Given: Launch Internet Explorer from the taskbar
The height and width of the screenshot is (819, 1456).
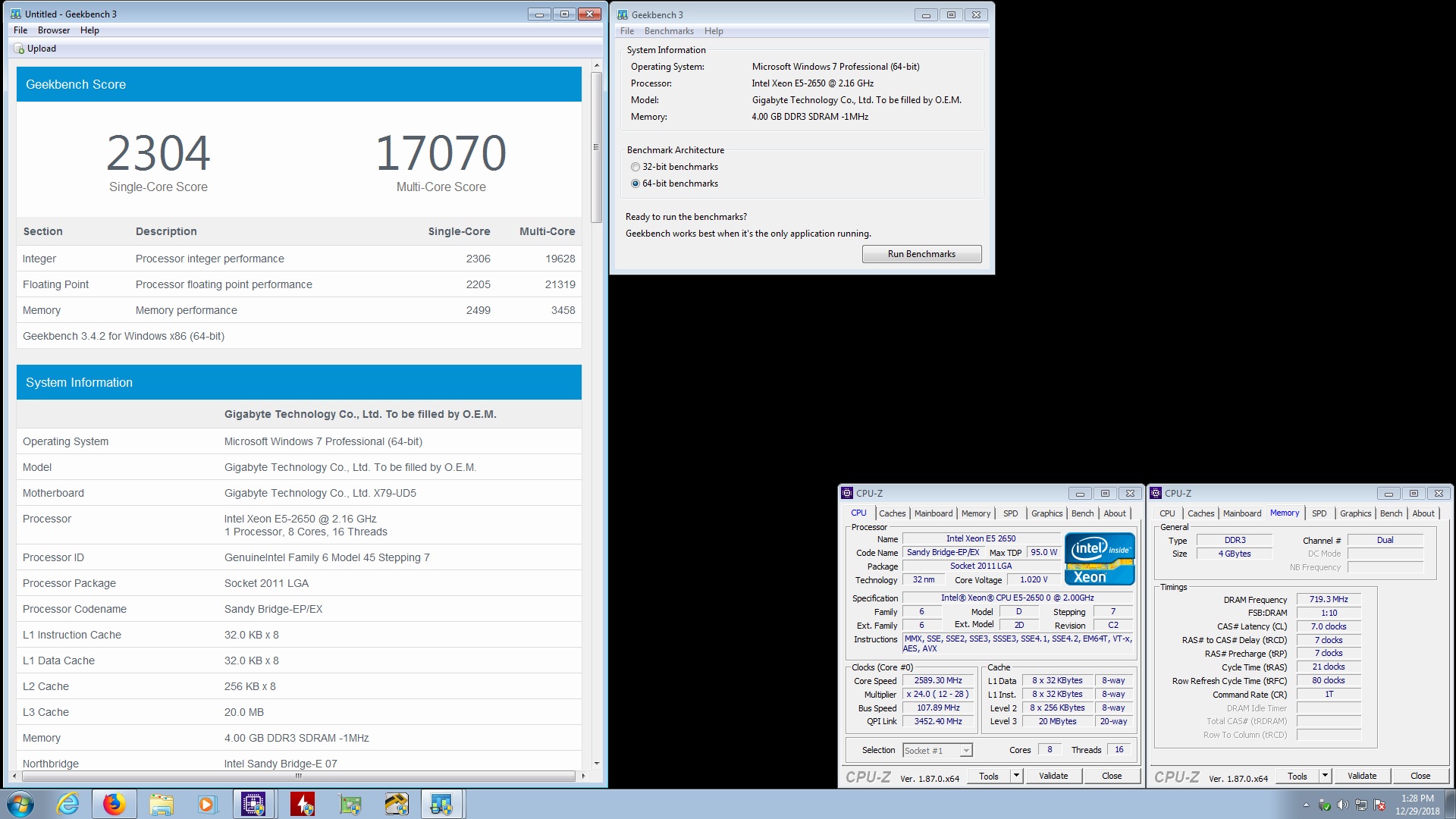Looking at the screenshot, I should coord(68,804).
